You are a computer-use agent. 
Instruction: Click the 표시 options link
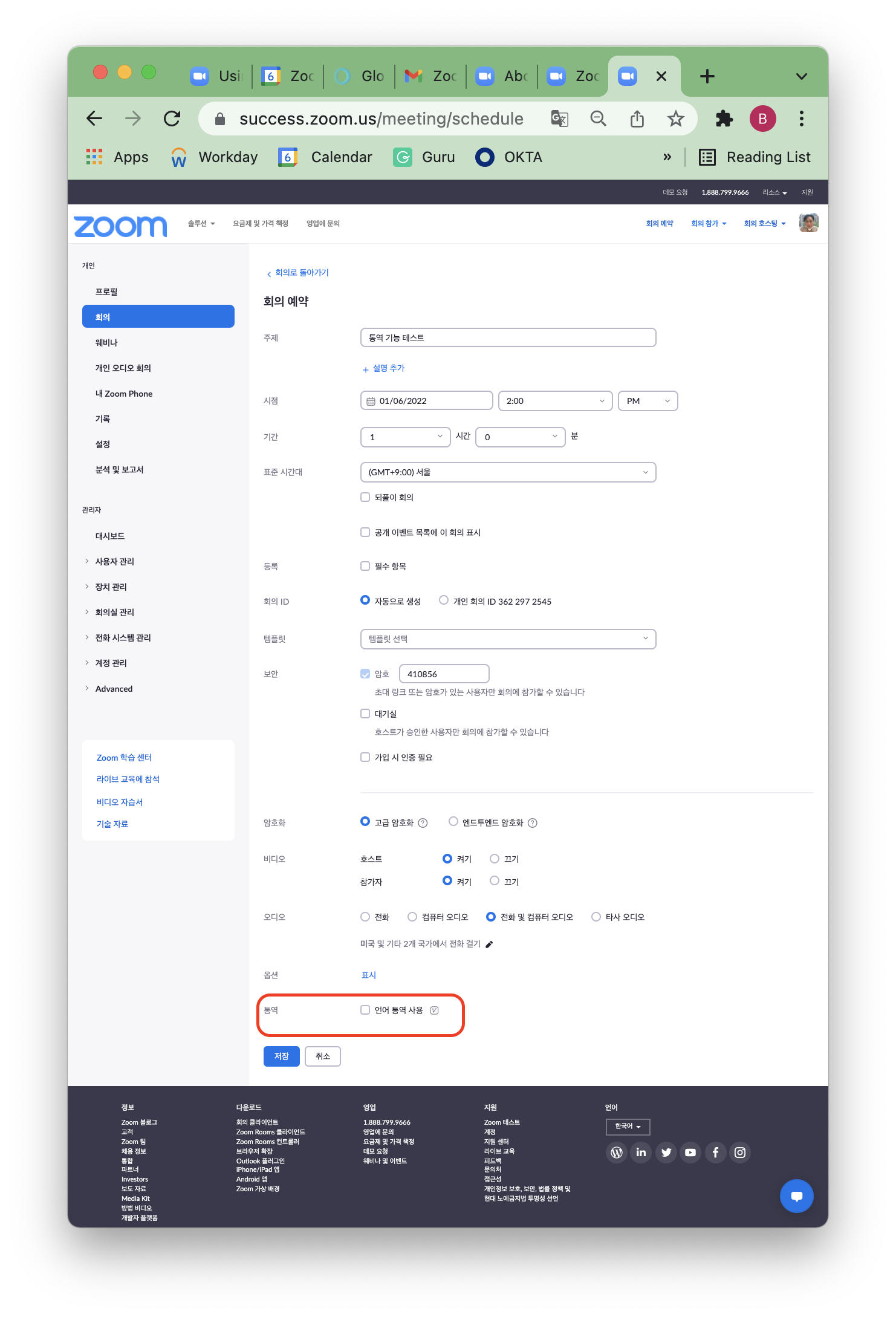[x=369, y=975]
